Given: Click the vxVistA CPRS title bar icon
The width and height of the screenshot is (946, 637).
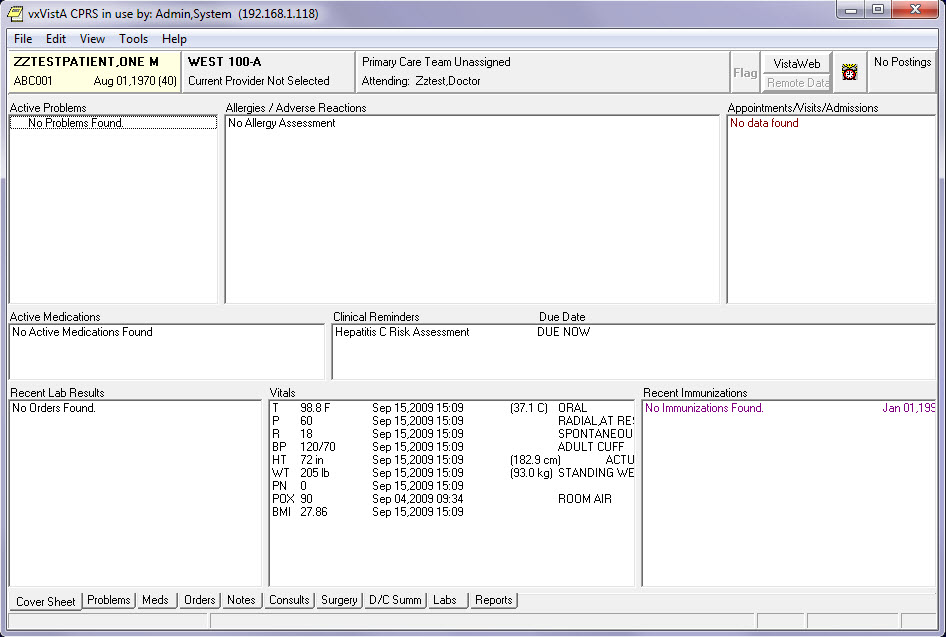Looking at the screenshot, I should pos(15,13).
